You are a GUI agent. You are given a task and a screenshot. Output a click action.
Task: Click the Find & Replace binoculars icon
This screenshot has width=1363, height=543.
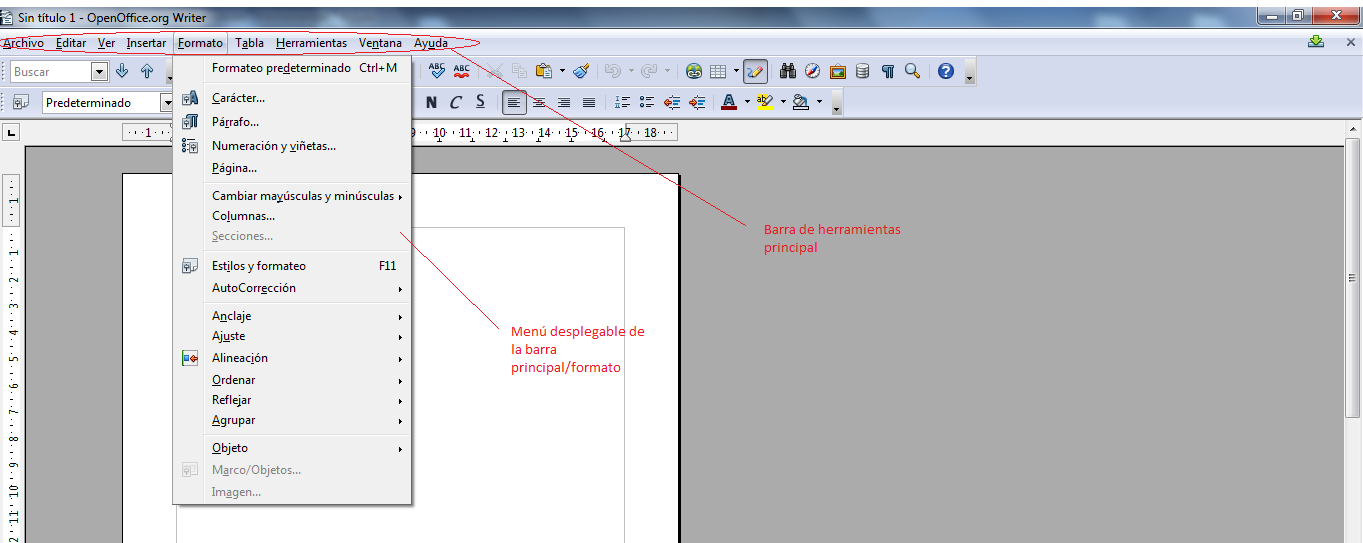click(x=787, y=71)
